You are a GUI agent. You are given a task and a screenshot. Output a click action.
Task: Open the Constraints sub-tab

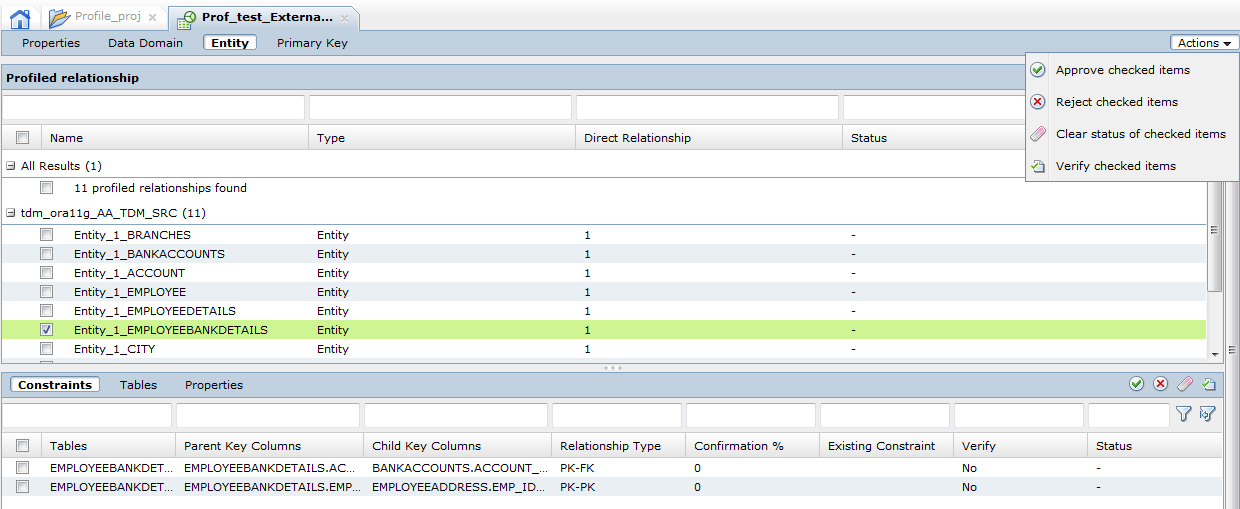tap(55, 385)
